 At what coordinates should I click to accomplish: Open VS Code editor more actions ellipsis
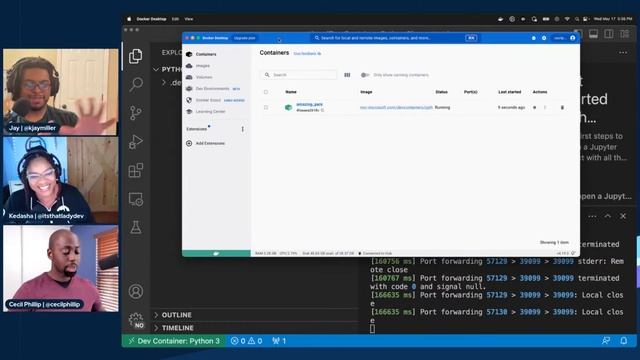point(623,53)
